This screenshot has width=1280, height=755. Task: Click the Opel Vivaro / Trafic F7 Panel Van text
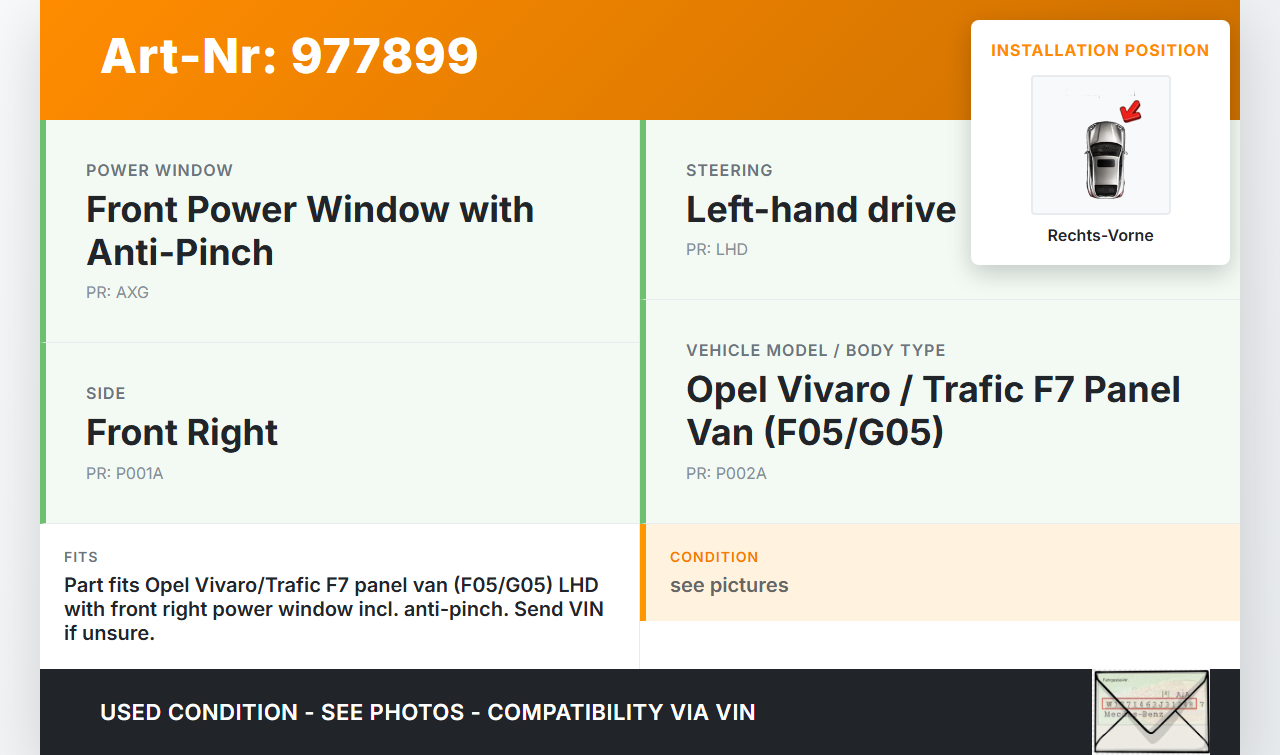click(x=933, y=410)
